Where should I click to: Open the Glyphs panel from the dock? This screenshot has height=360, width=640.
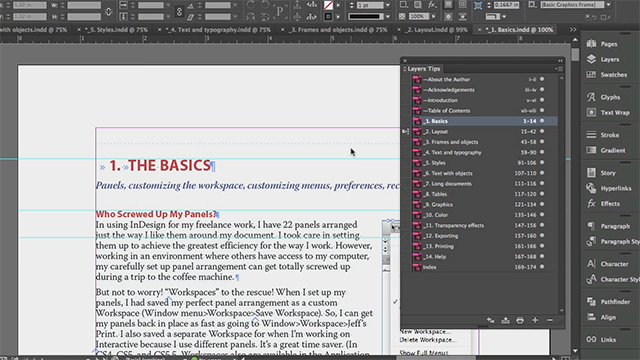pos(604,97)
